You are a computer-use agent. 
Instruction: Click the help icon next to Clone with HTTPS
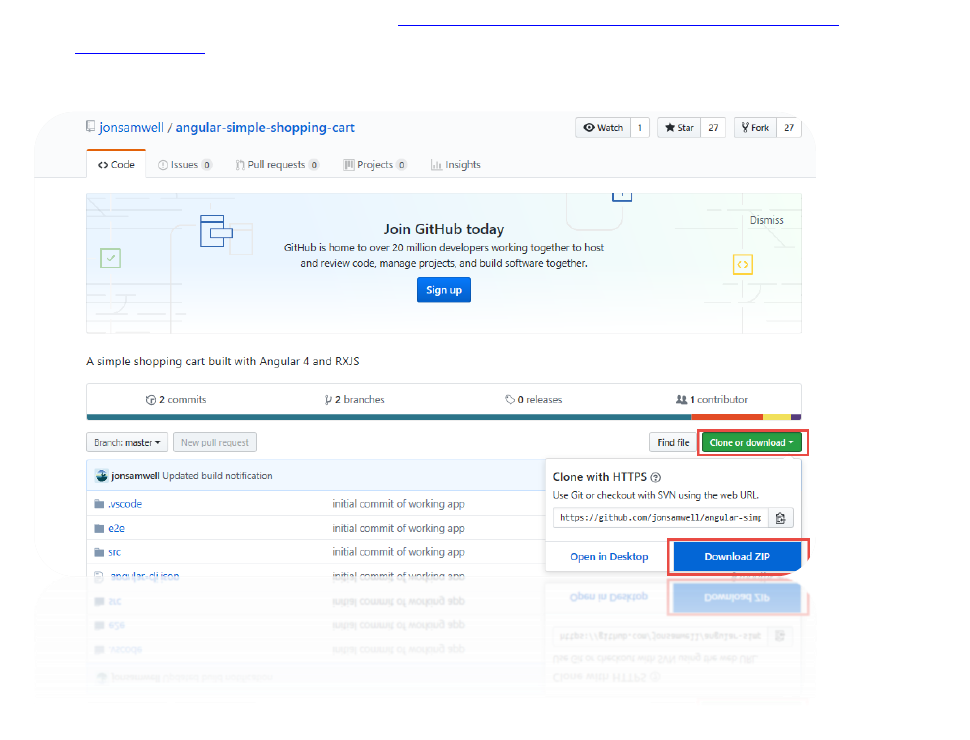(656, 477)
